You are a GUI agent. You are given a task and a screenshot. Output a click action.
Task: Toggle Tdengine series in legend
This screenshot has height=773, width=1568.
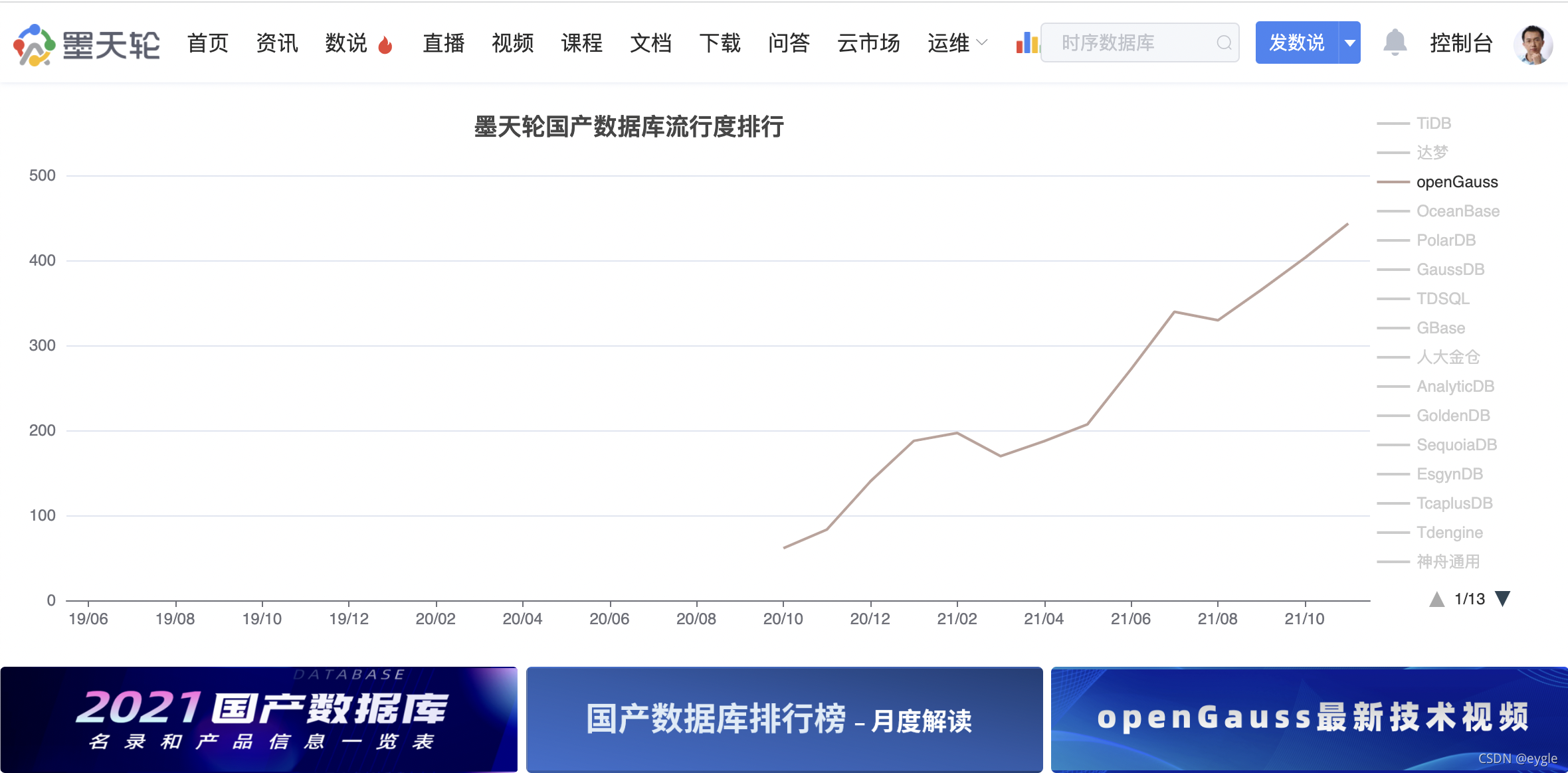(1430, 533)
